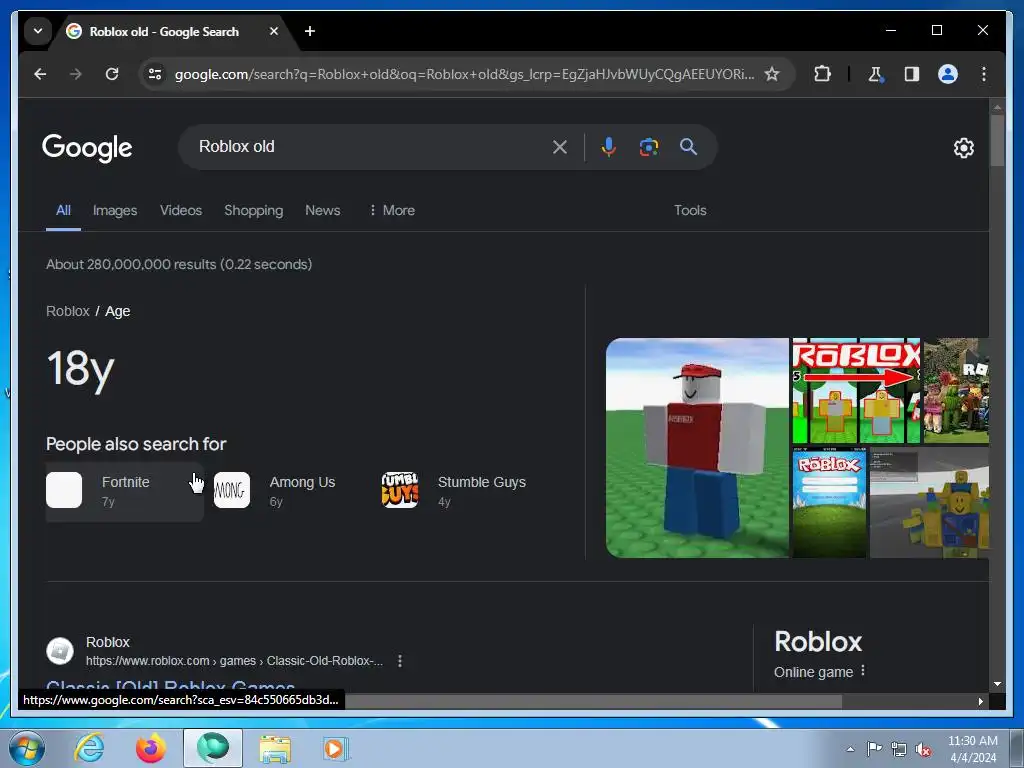The image size is (1024, 768).
Task: Open the network tray icon
Action: (899, 750)
